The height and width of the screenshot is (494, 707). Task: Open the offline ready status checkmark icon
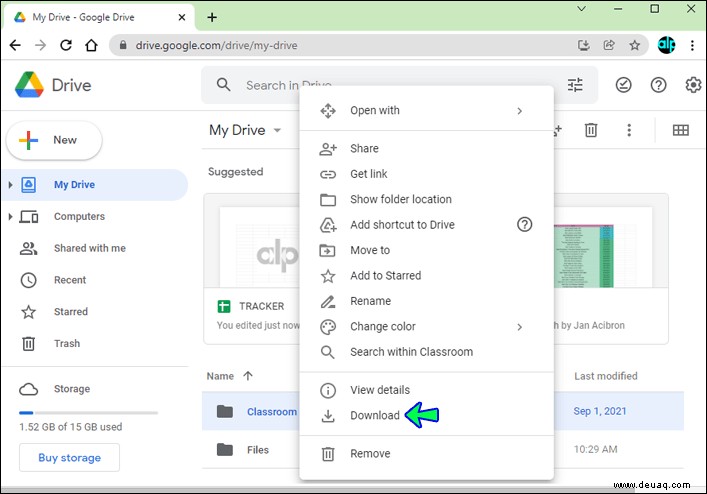[x=624, y=85]
